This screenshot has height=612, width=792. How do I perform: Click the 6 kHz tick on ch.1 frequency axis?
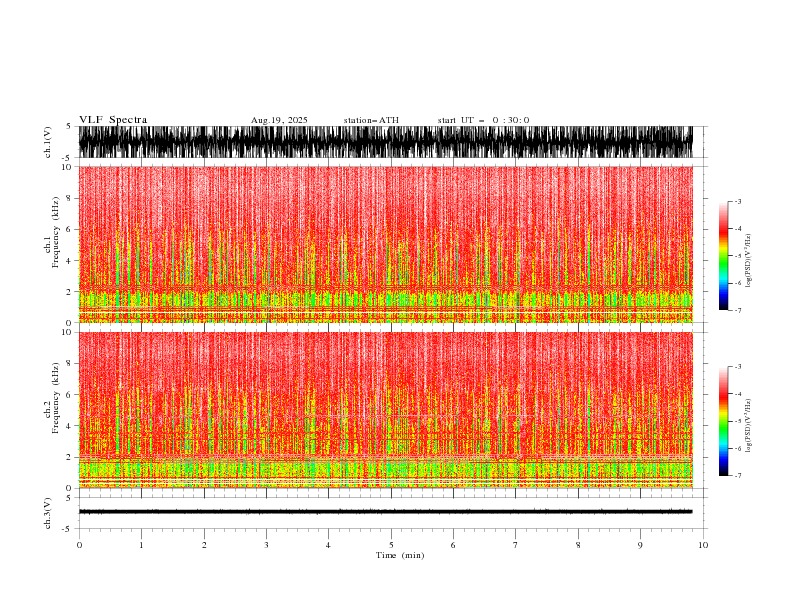point(69,229)
